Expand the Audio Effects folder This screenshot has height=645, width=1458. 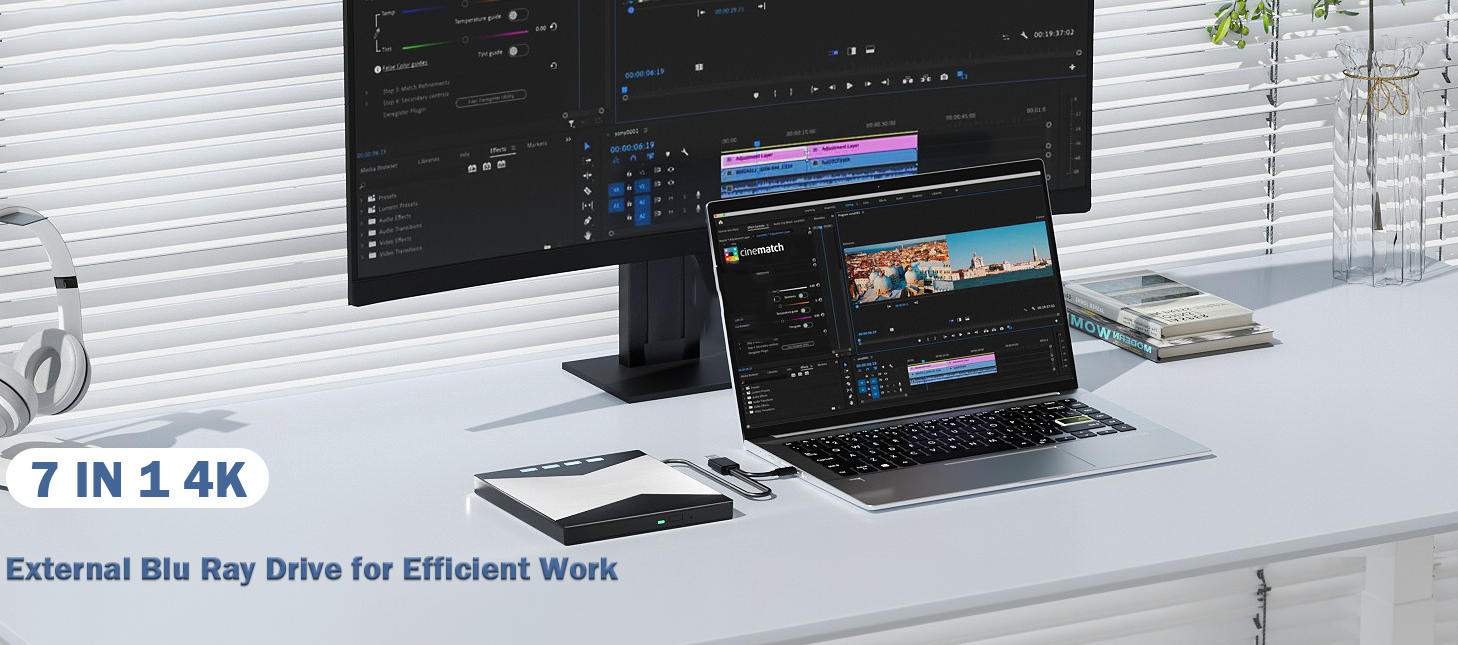point(395,217)
